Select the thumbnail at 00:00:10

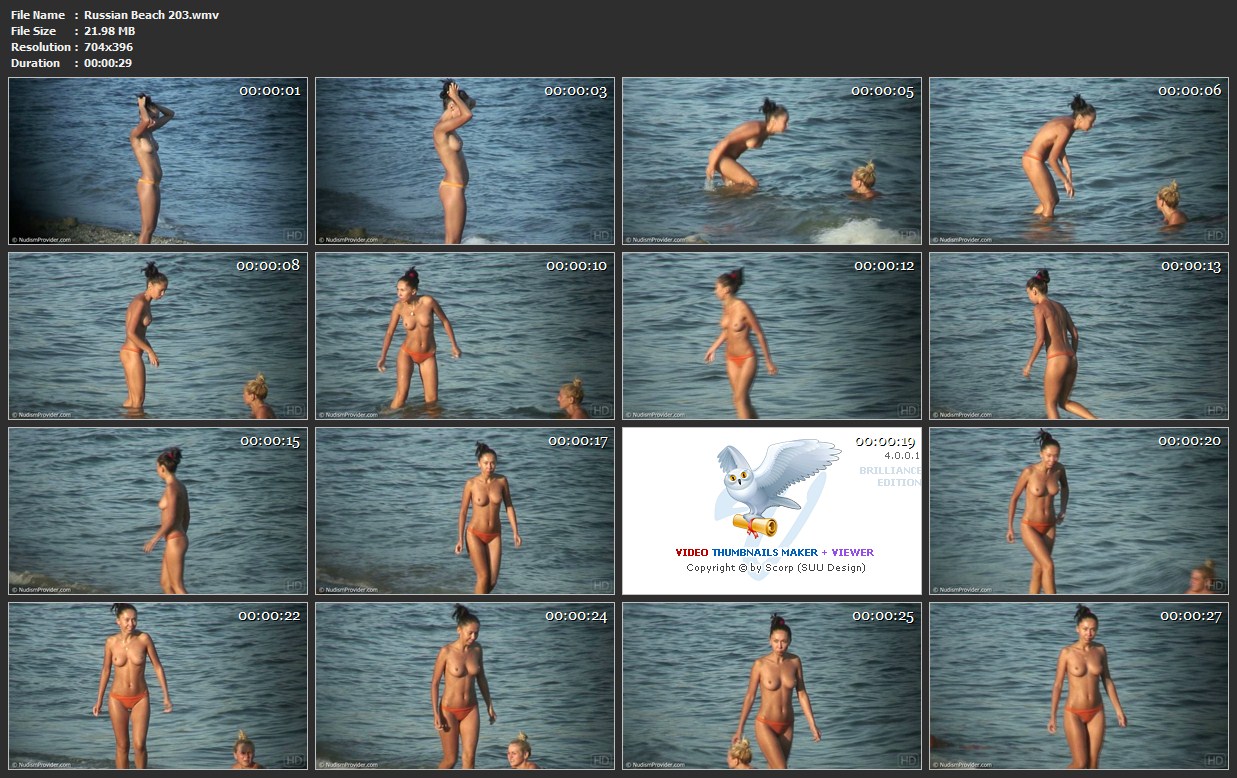[x=465, y=336]
